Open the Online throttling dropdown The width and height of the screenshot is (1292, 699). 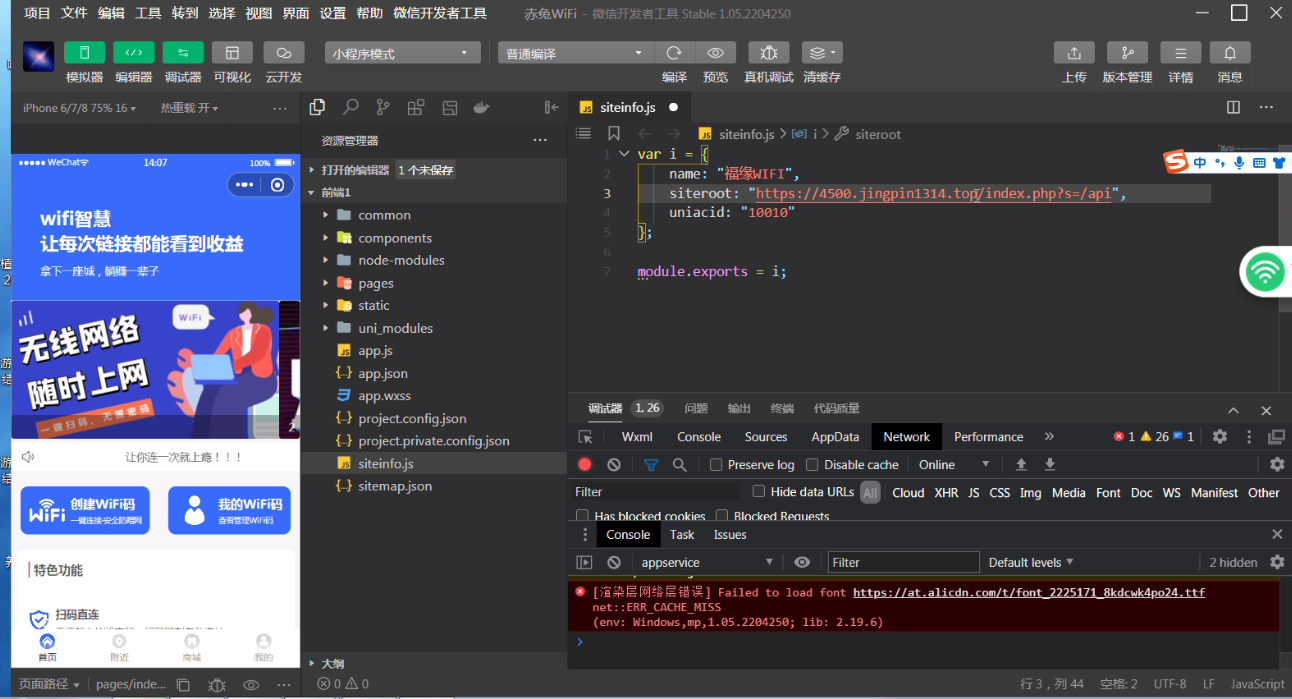[955, 464]
